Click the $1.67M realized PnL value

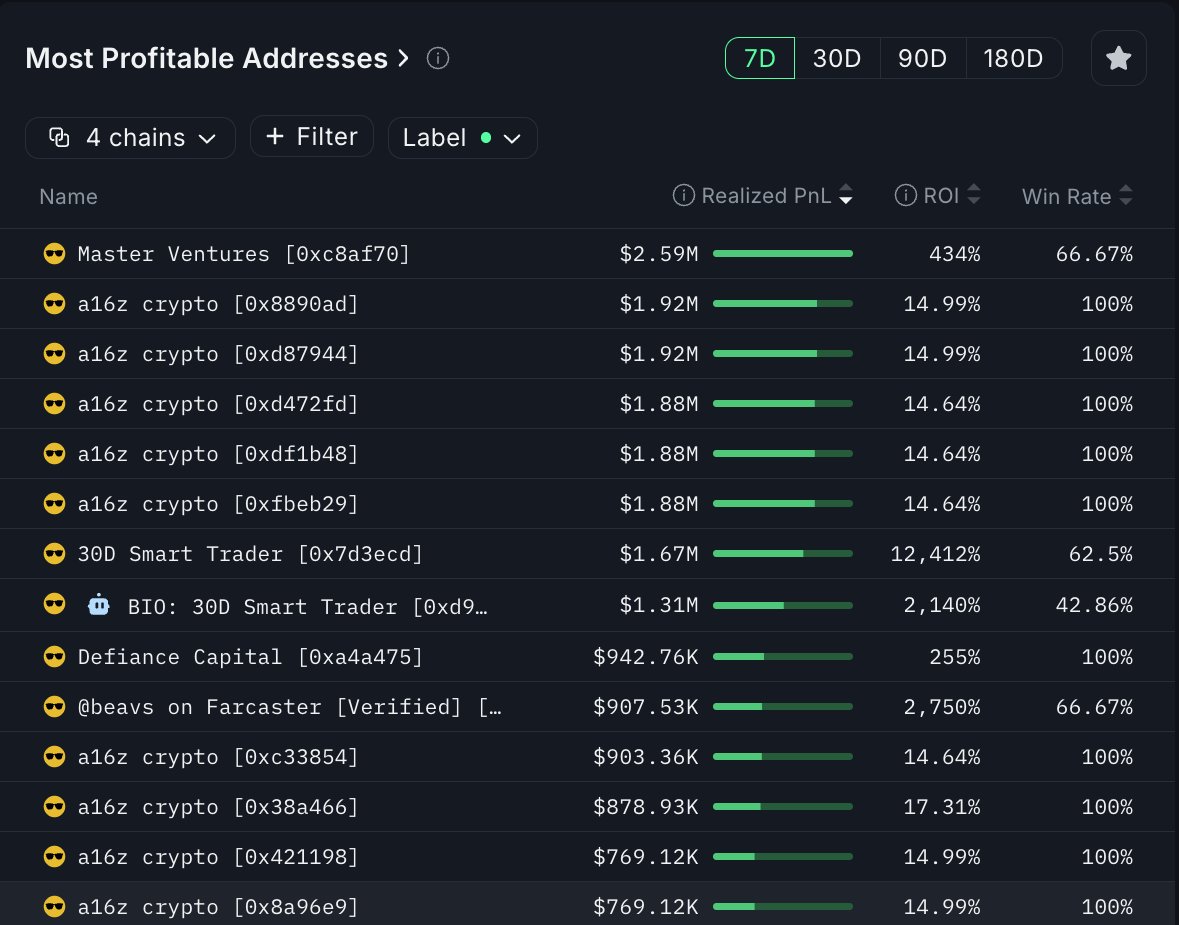[659, 554]
